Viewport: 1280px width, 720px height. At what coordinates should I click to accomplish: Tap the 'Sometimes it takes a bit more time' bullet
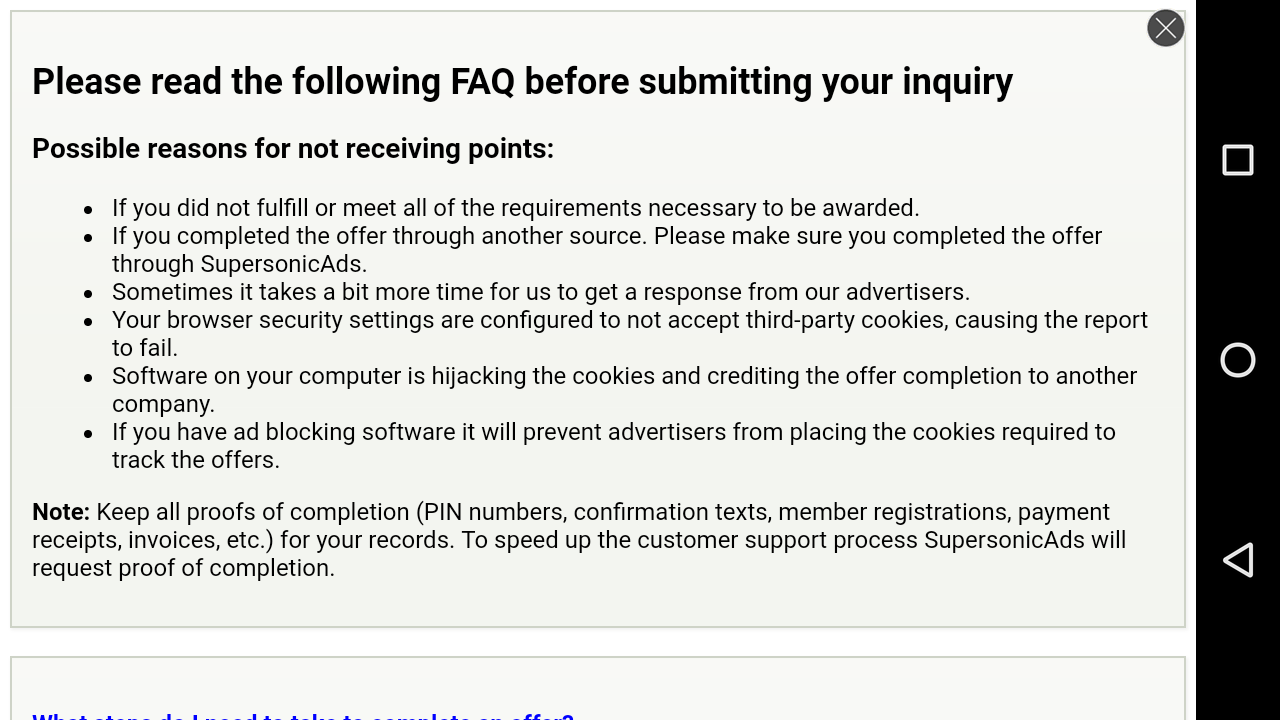[540, 292]
